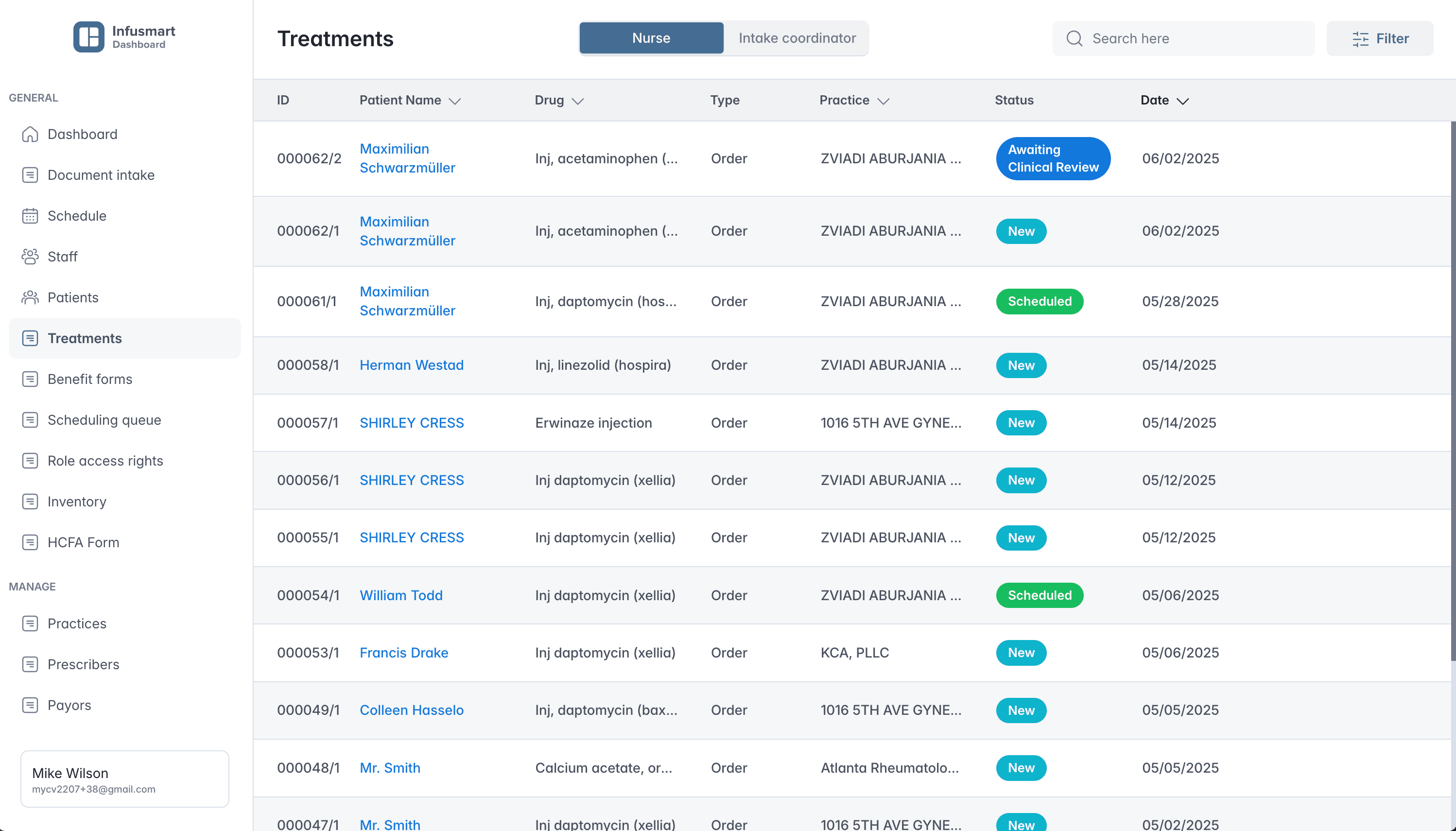Image resolution: width=1456 pixels, height=831 pixels.
Task: Open the Practice column dropdown
Action: (x=883, y=101)
